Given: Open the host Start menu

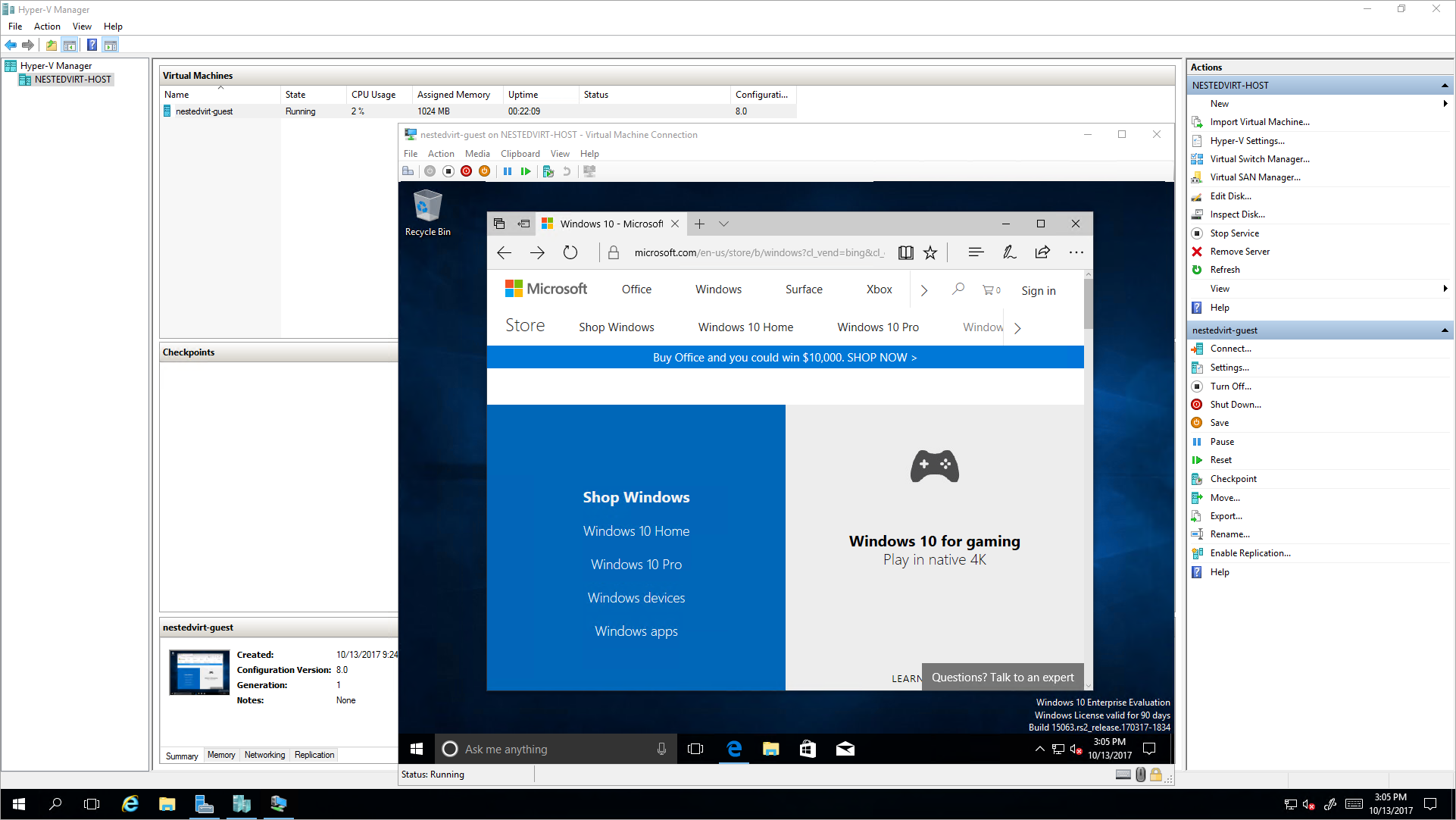Looking at the screenshot, I should [19, 804].
